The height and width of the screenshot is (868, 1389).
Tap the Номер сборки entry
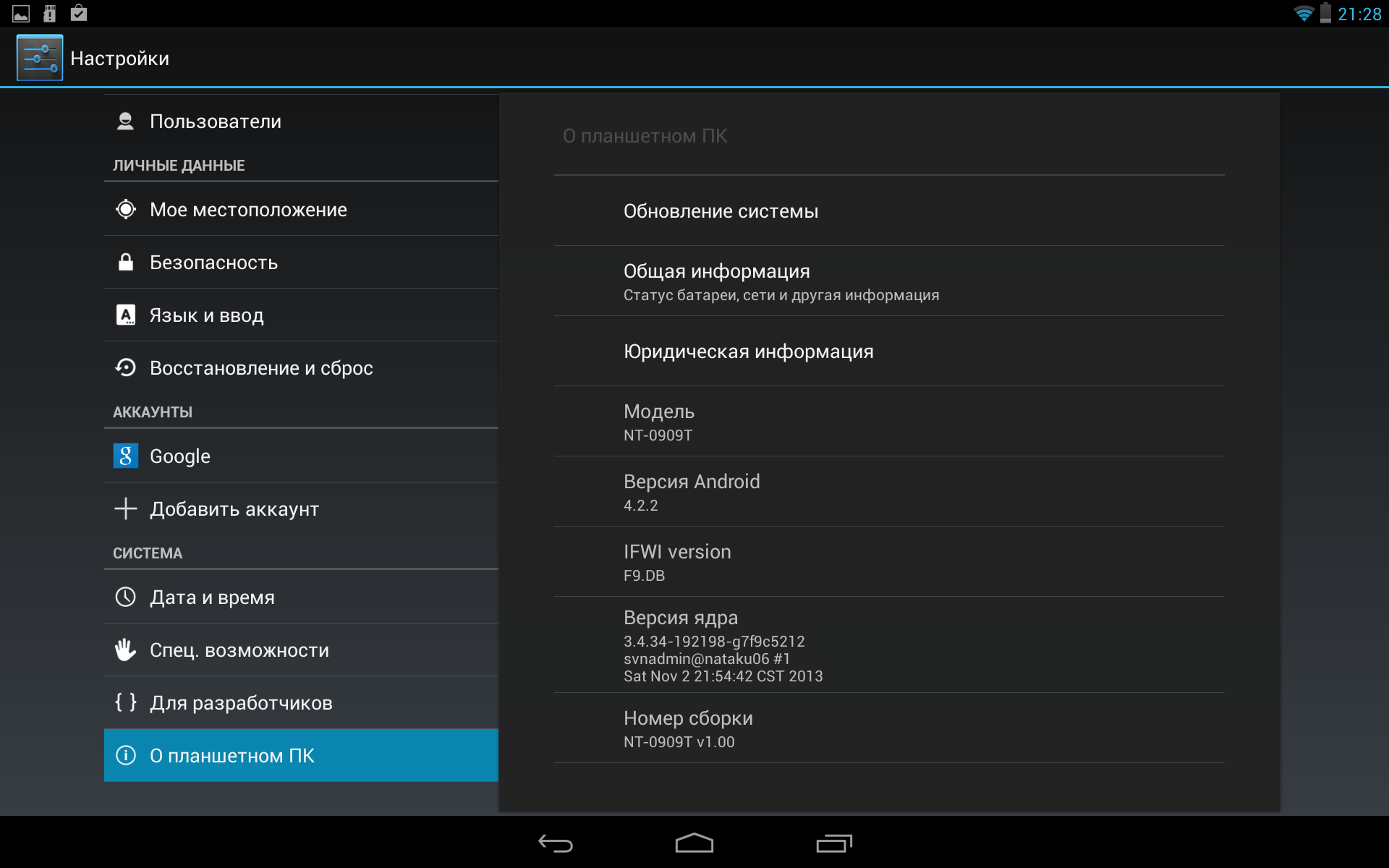[687, 728]
